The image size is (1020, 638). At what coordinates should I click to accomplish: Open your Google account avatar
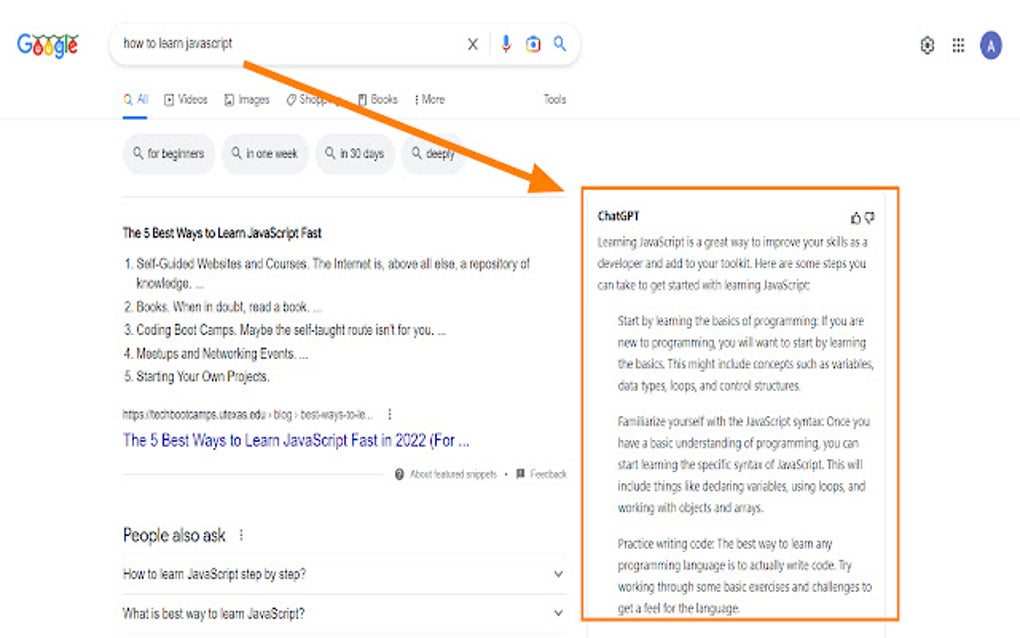[989, 44]
